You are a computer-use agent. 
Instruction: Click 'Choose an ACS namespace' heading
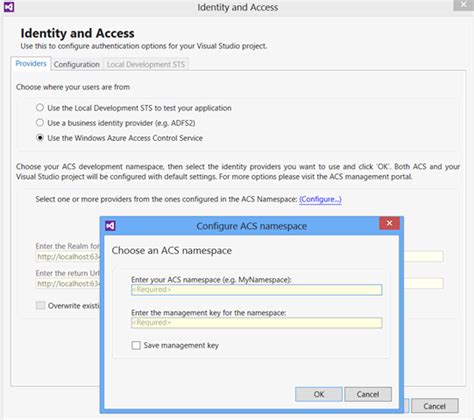pos(172,250)
